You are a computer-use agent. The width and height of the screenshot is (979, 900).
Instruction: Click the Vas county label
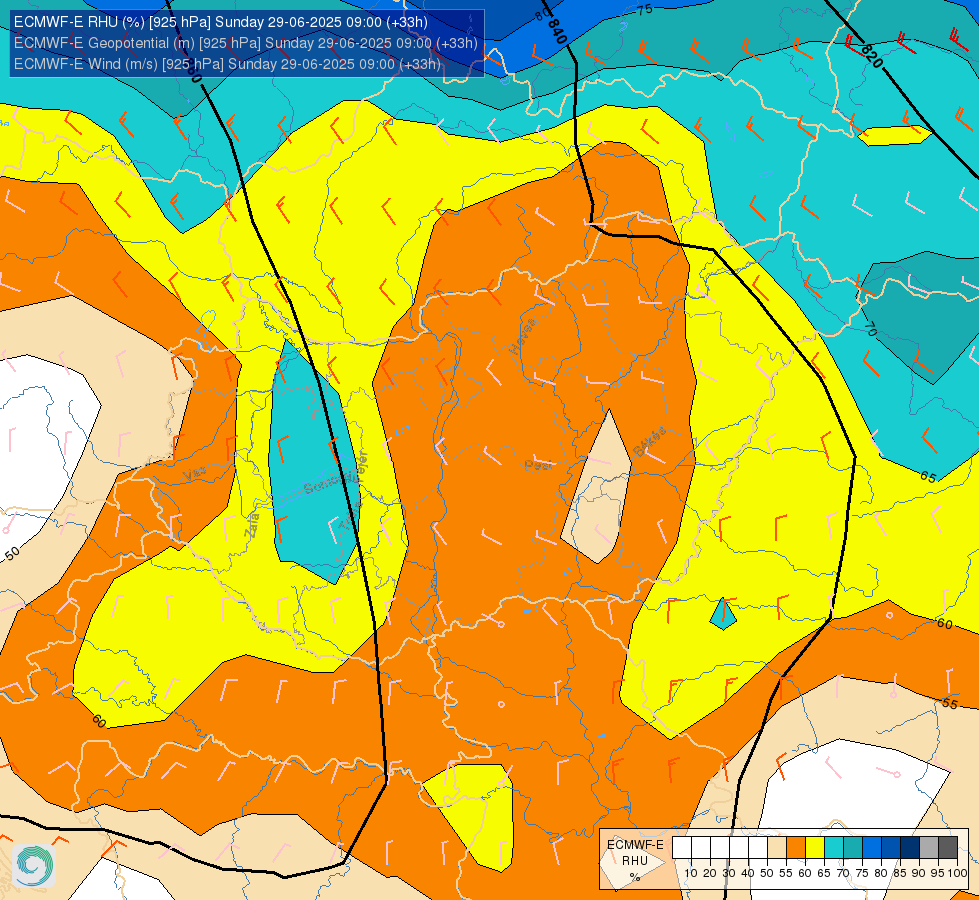(195, 475)
